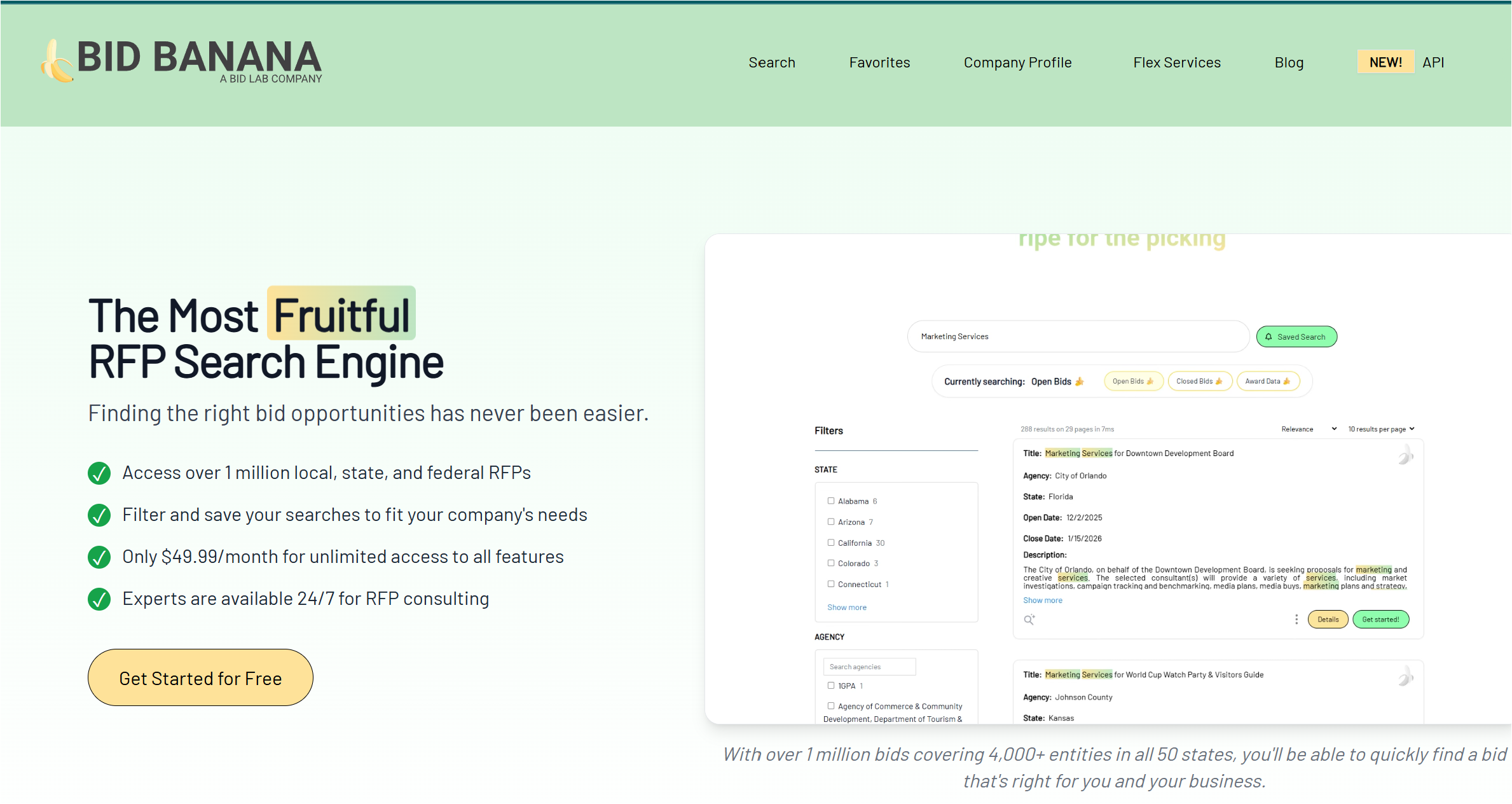Click the magnifier sparkle icon under description
1512x804 pixels.
click(x=1029, y=620)
